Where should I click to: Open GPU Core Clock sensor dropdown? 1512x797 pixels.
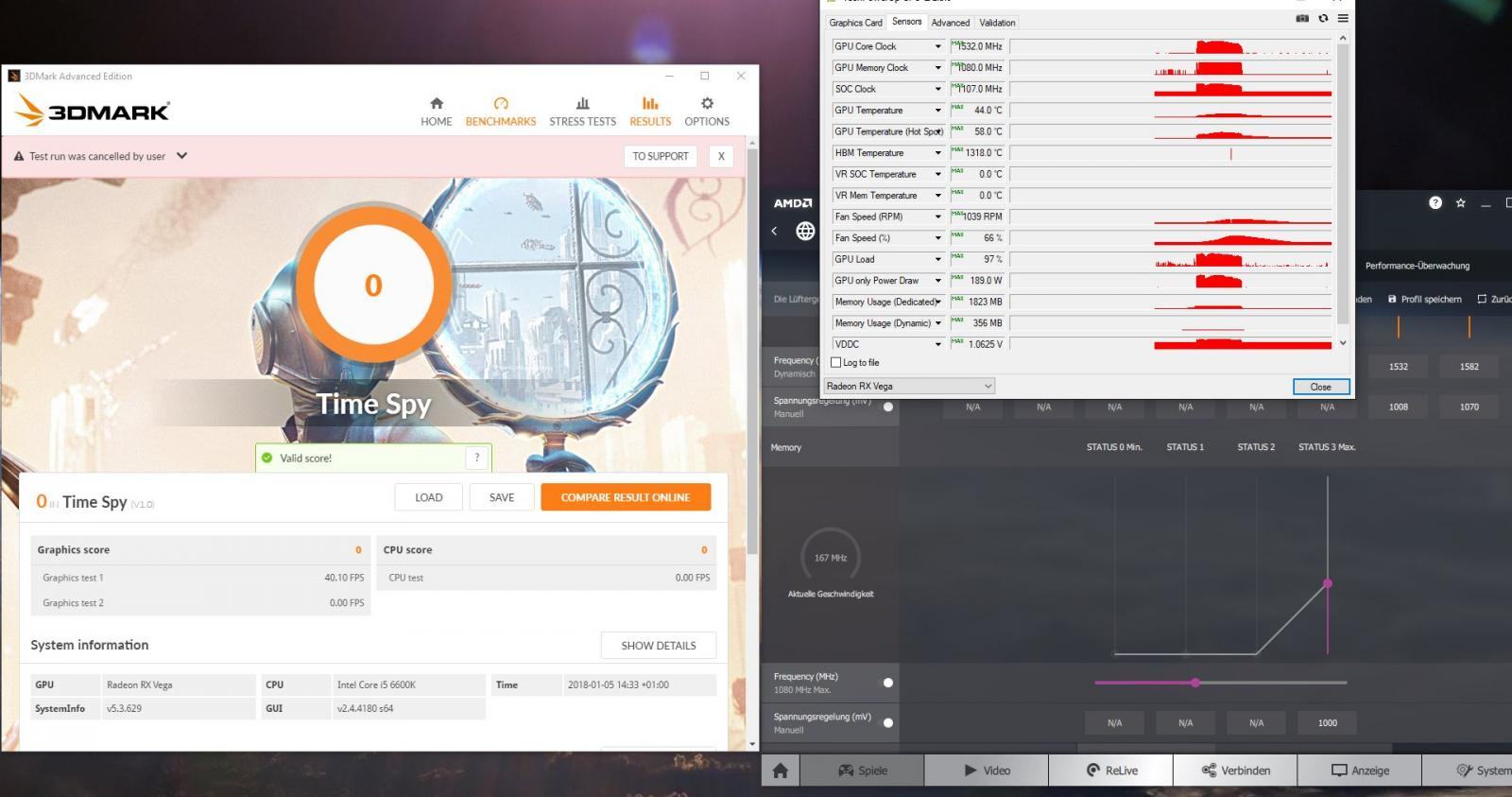[x=938, y=46]
